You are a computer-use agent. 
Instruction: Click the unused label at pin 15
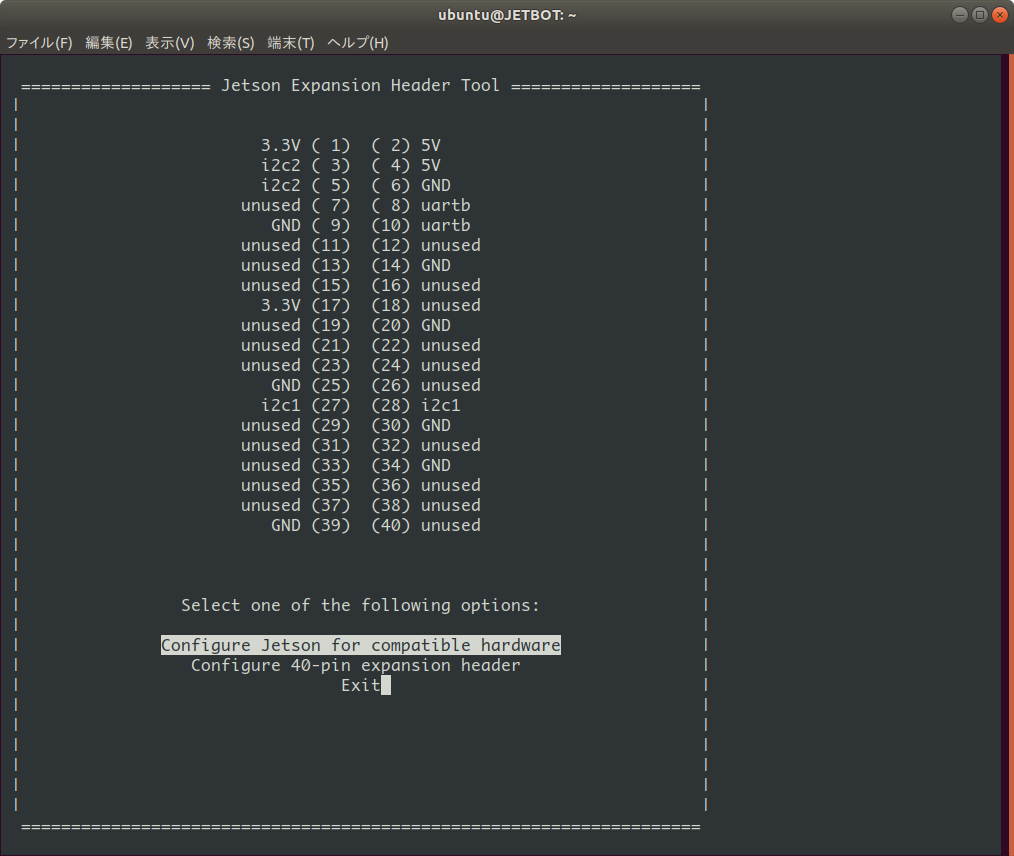pyautogui.click(x=270, y=286)
